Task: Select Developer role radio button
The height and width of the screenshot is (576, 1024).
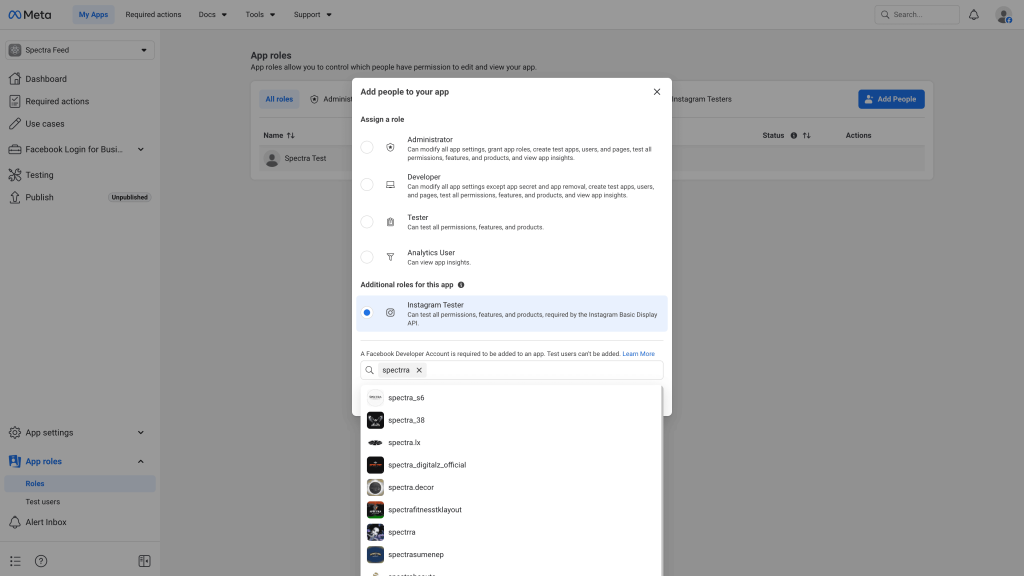Action: tap(367, 185)
